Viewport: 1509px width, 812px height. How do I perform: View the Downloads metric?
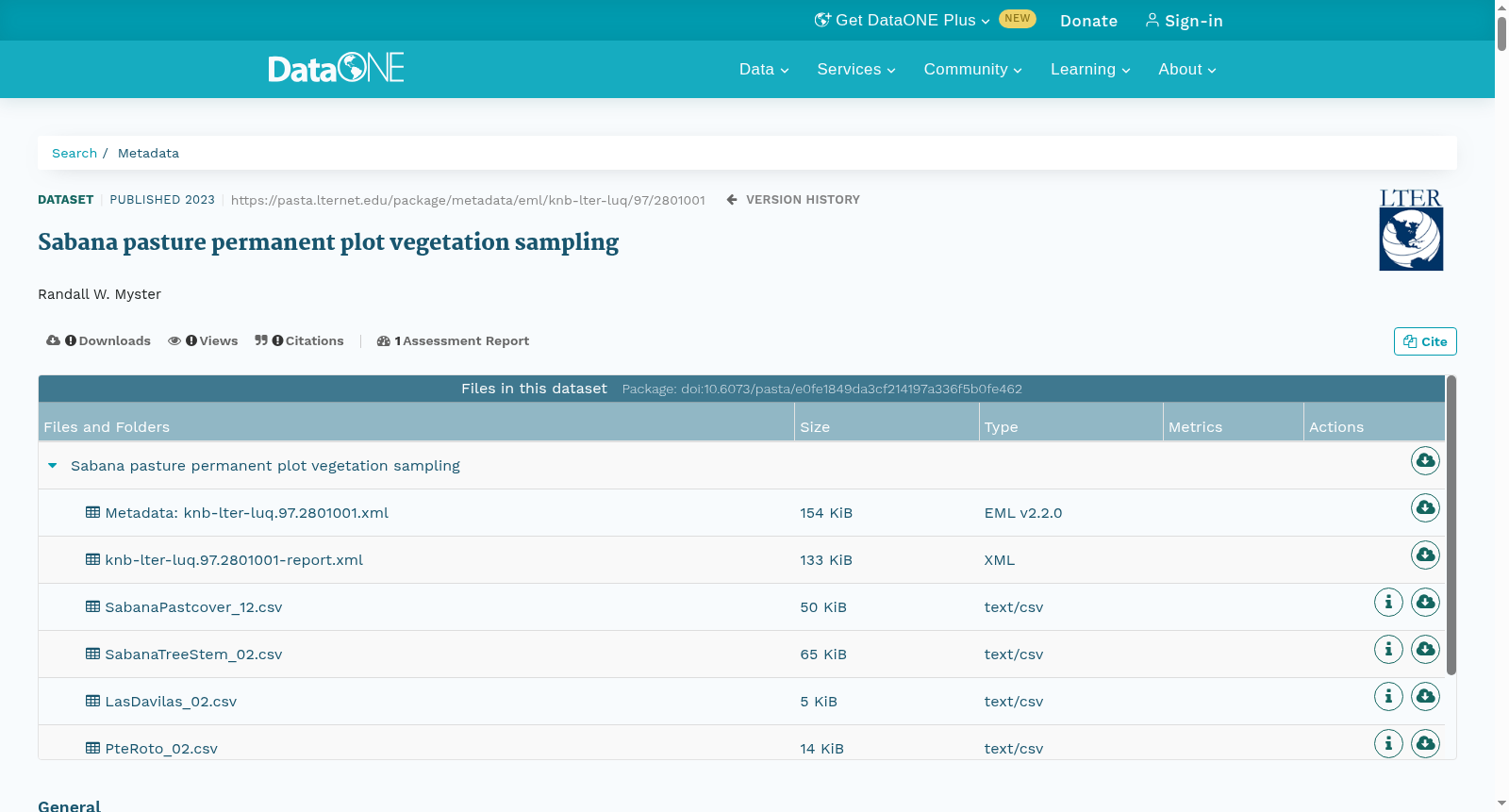pyautogui.click(x=98, y=341)
